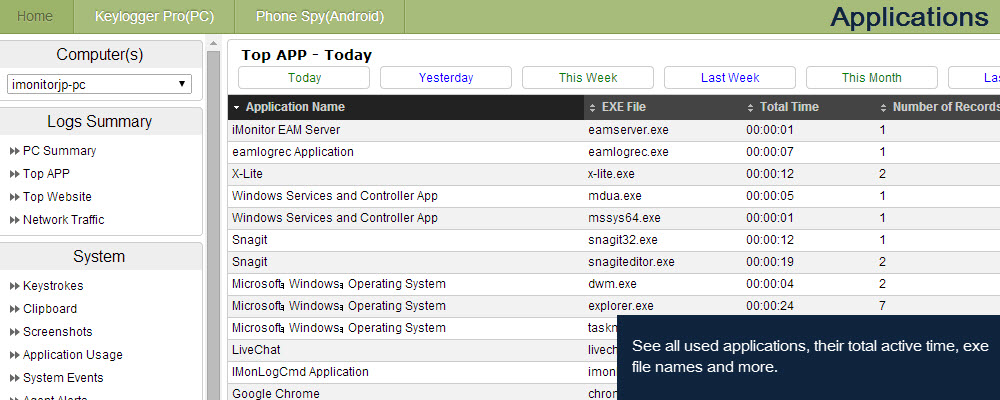The width and height of the screenshot is (1000, 400).
Task: Click the sidebar vertical scrollbar track
Action: pos(213,223)
